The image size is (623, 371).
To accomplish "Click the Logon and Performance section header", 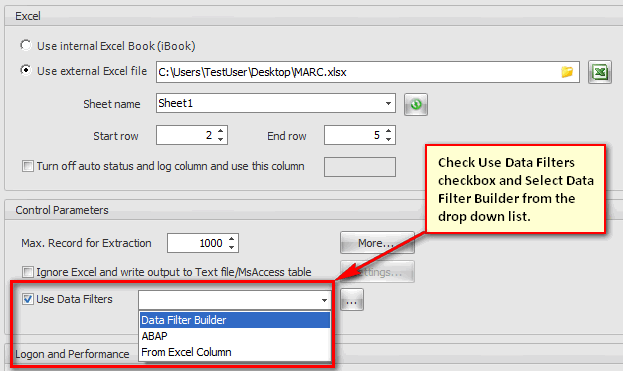I will [x=72, y=354].
